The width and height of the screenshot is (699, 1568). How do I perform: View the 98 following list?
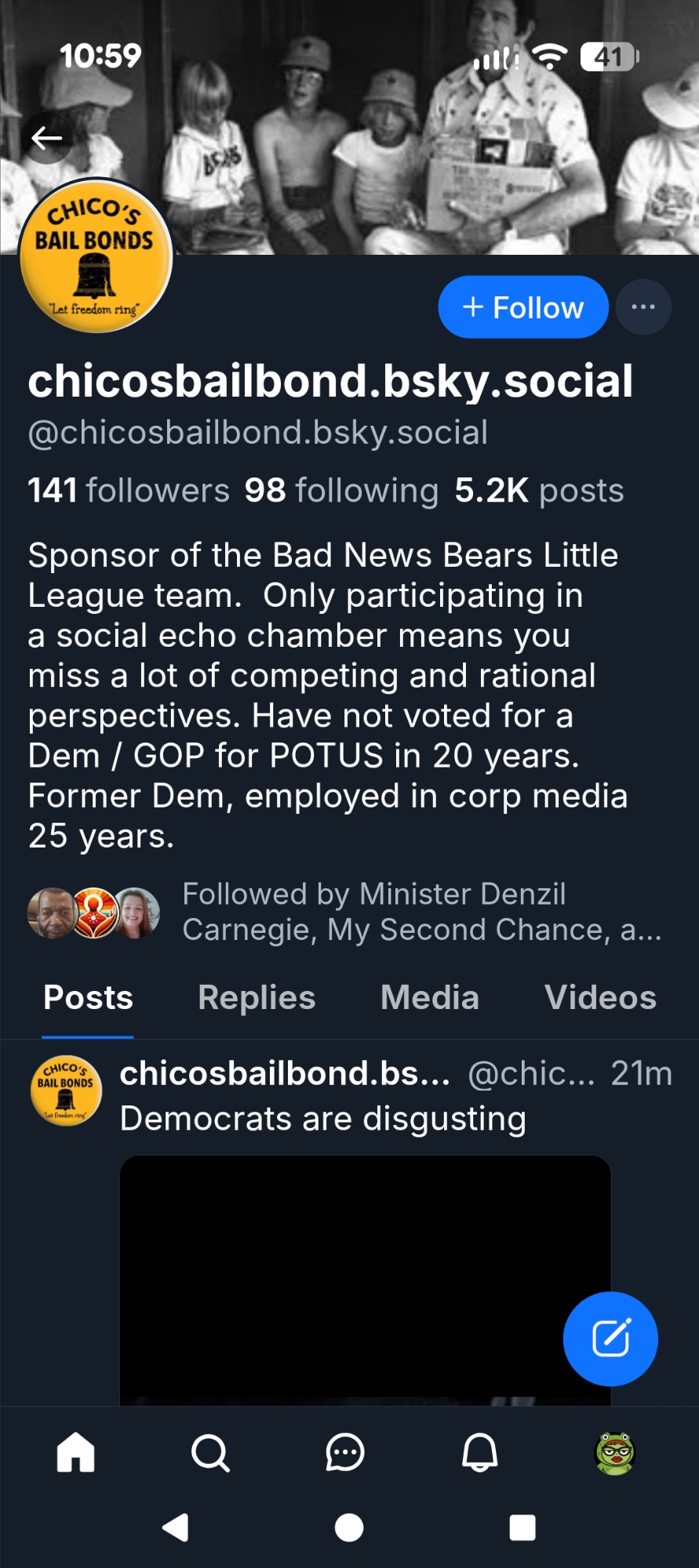pos(341,491)
